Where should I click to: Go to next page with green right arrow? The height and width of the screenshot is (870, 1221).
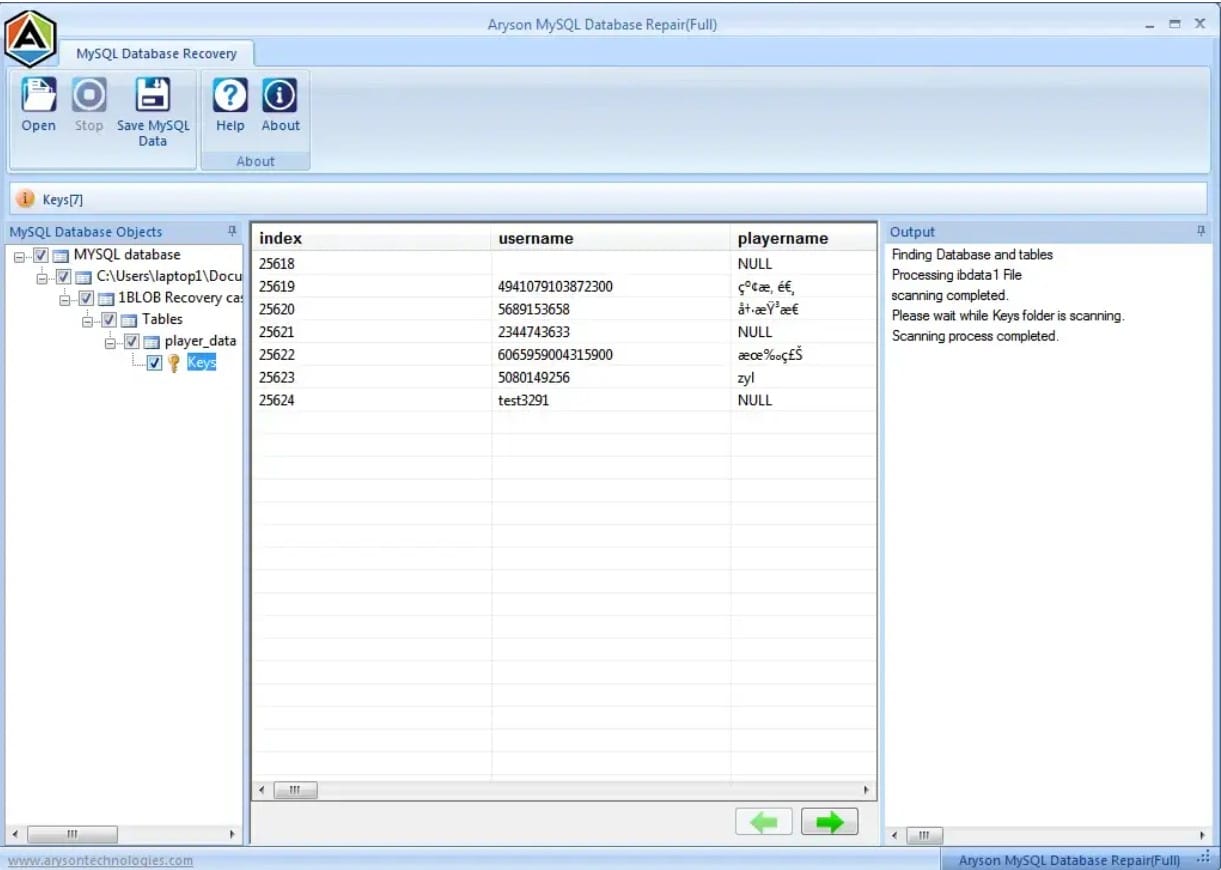tap(829, 822)
